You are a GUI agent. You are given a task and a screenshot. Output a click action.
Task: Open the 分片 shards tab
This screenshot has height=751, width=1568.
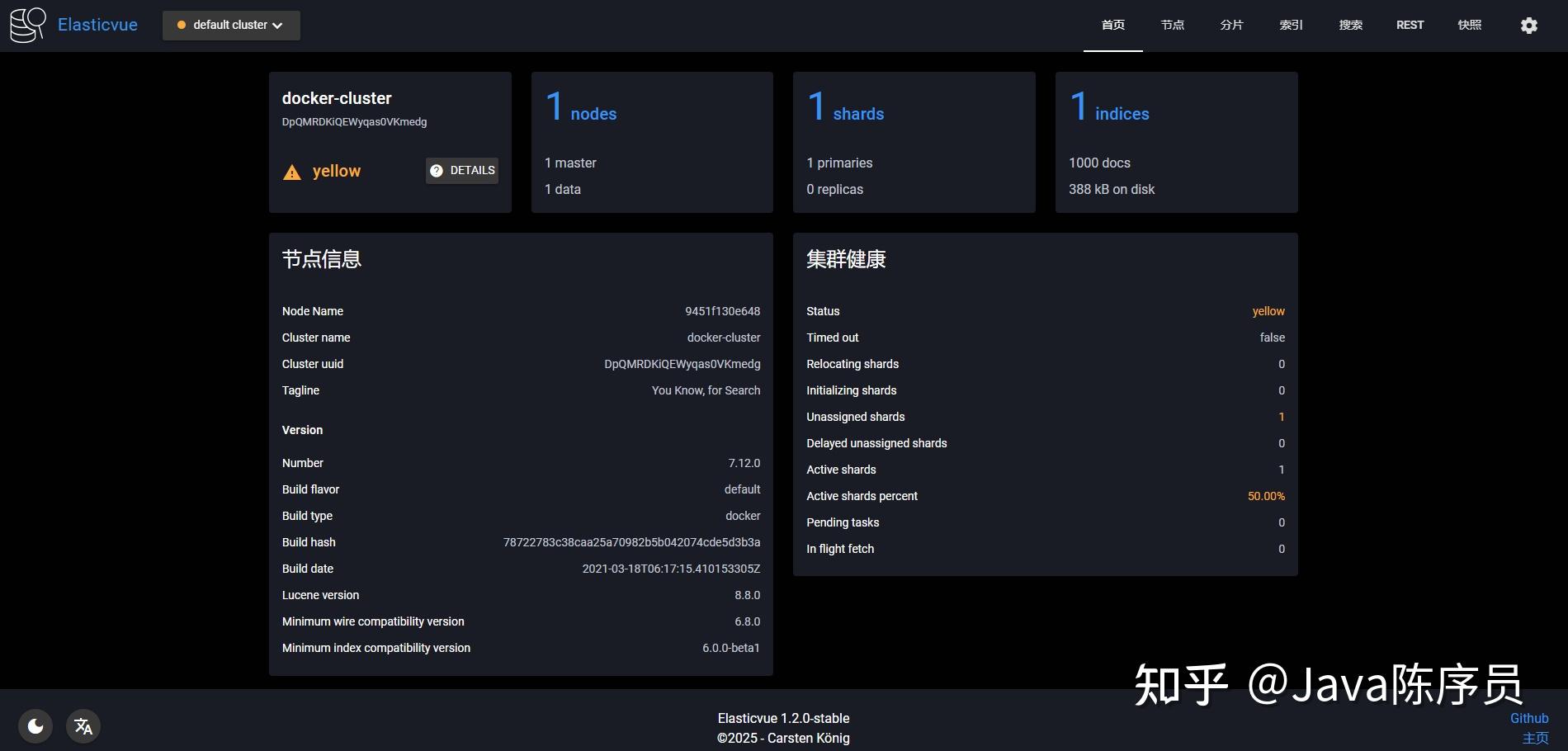pos(1231,25)
